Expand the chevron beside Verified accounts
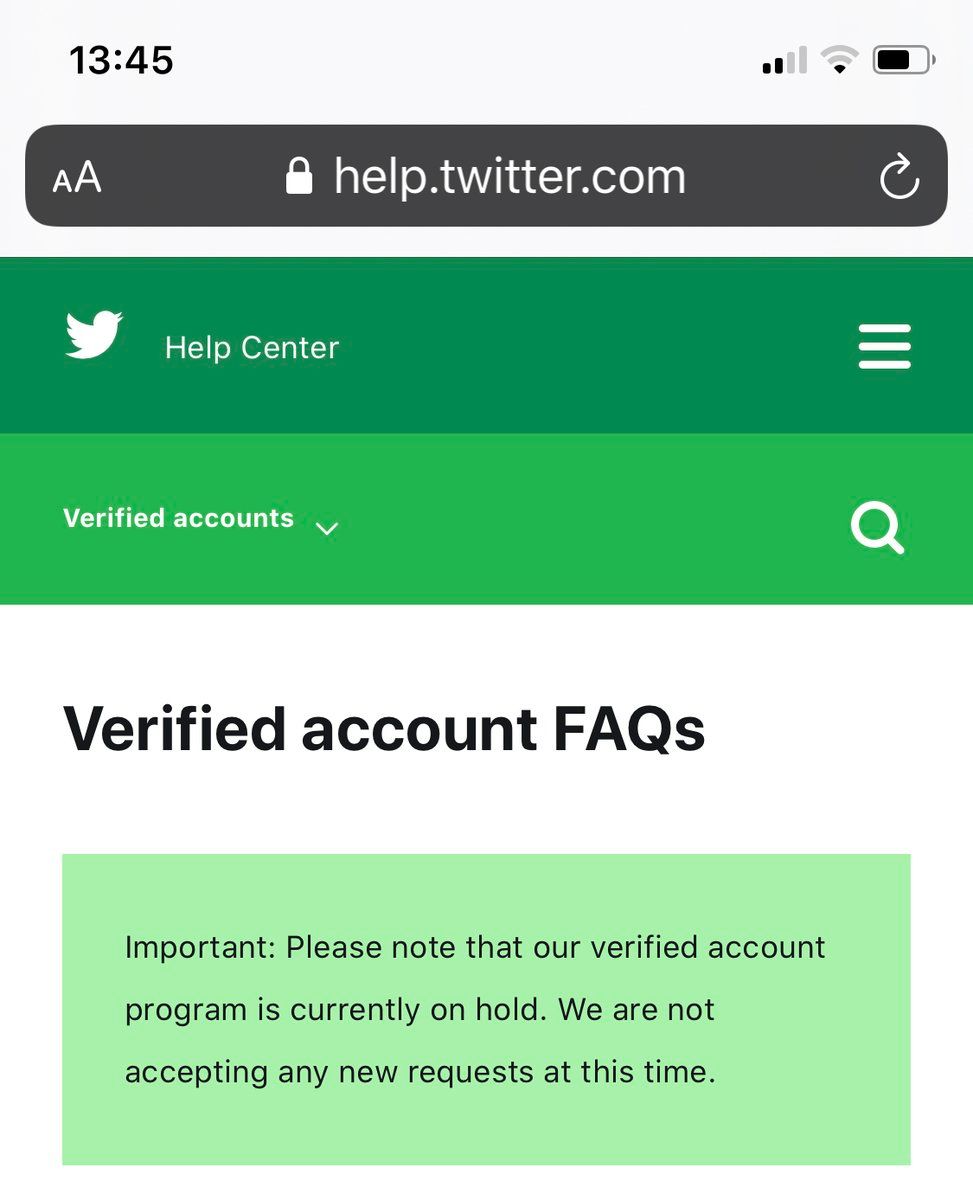The image size is (973, 1200). pos(327,528)
